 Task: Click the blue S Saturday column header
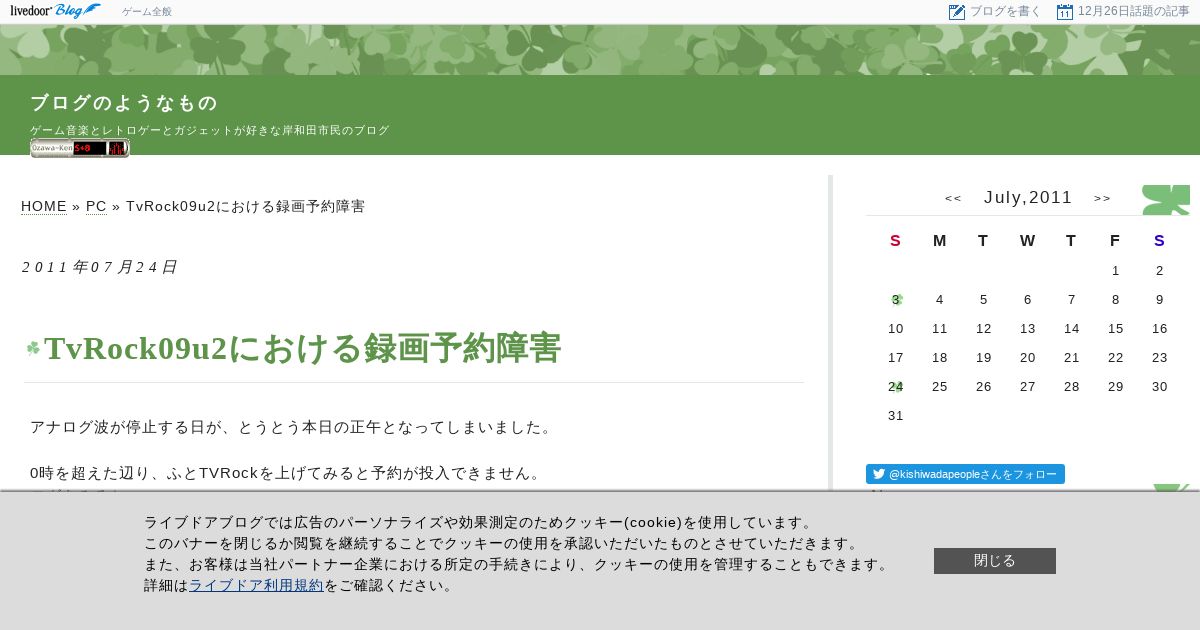point(1160,240)
